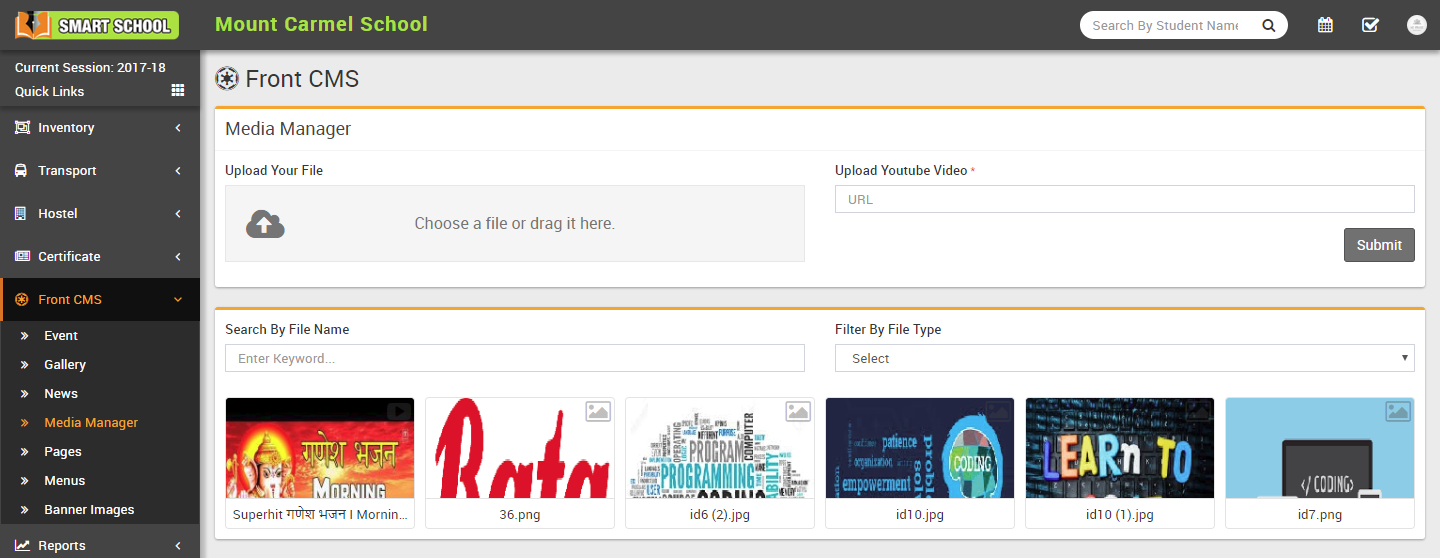Viewport: 1440px width, 558px height.
Task: Expand the Transport sidebar menu
Action: [x=100, y=171]
